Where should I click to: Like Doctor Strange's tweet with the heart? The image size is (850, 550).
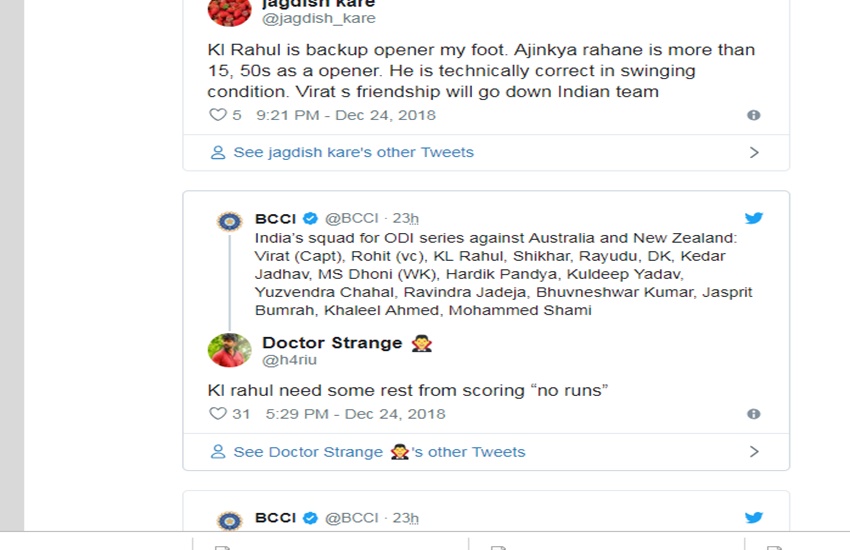218,414
